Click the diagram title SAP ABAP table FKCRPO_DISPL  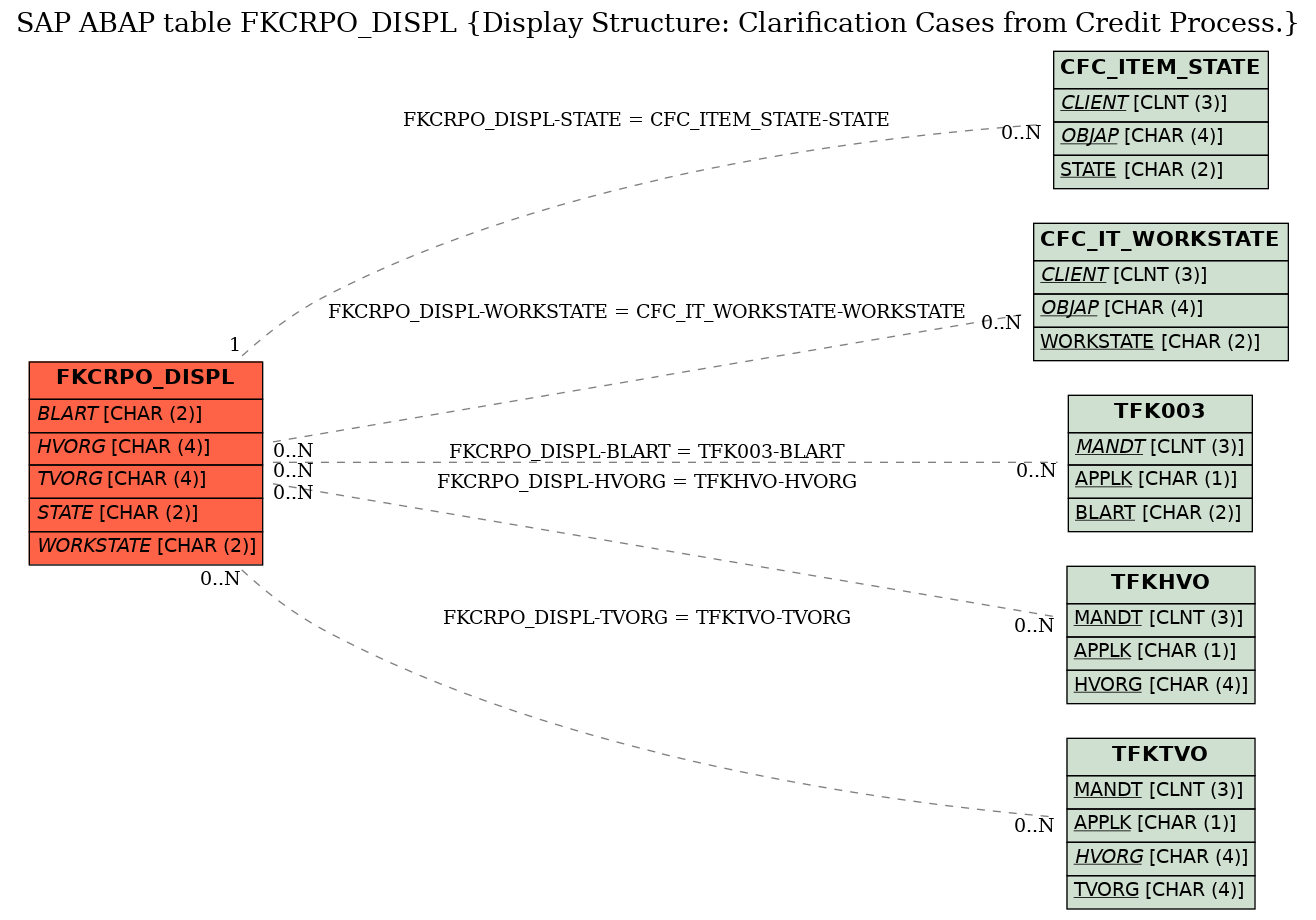point(658,24)
